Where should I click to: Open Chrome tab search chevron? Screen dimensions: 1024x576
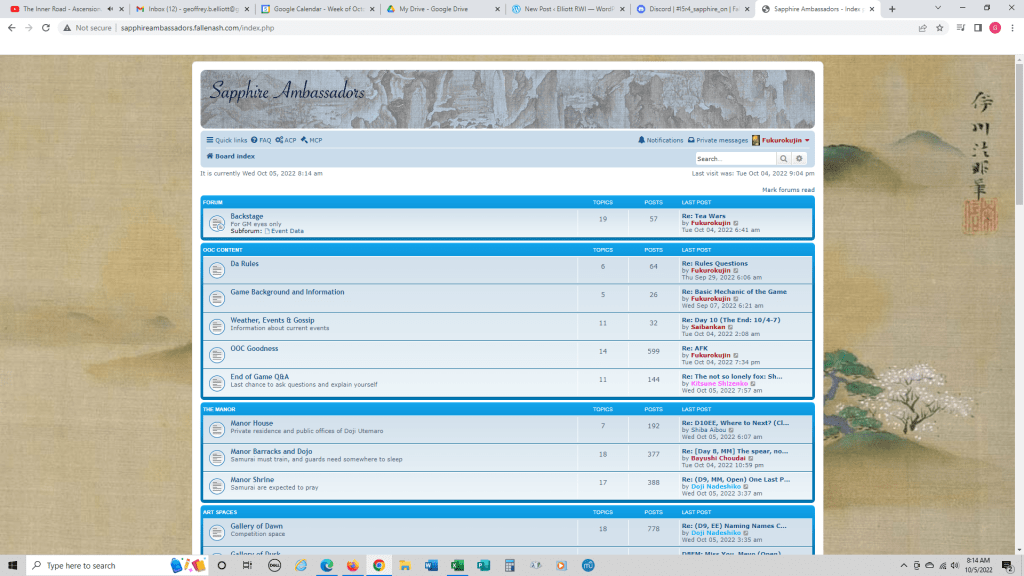pyautogui.click(x=937, y=8)
